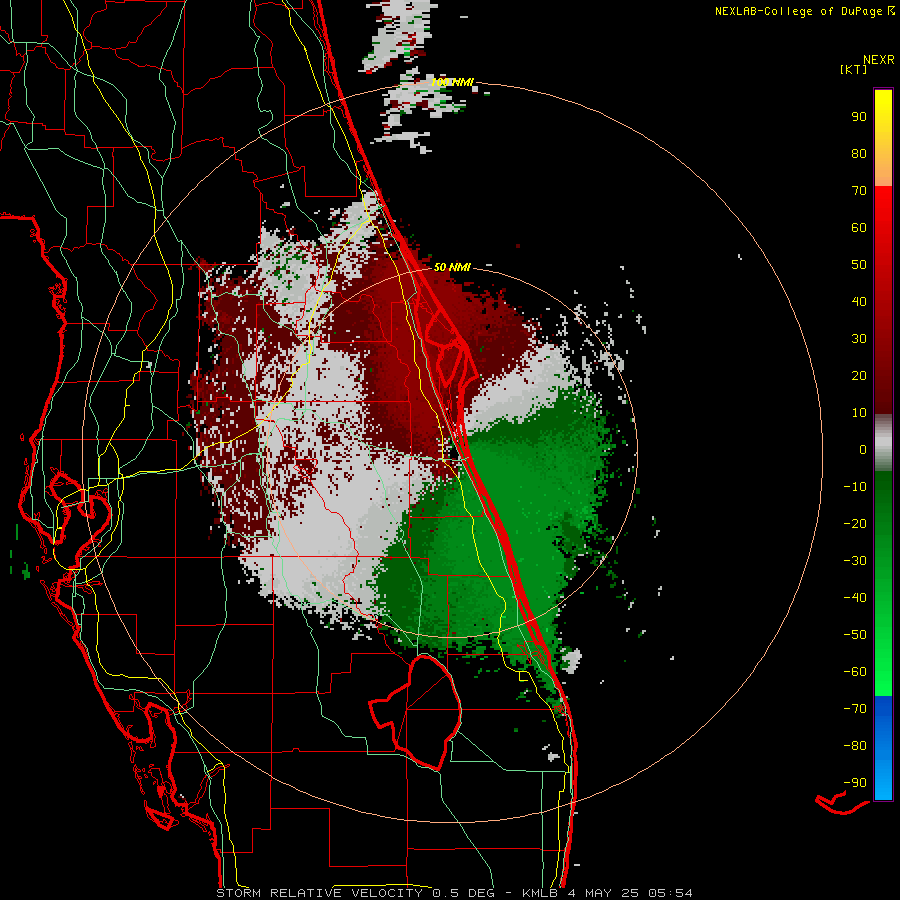Click the NEXR label above the scale

click(878, 60)
